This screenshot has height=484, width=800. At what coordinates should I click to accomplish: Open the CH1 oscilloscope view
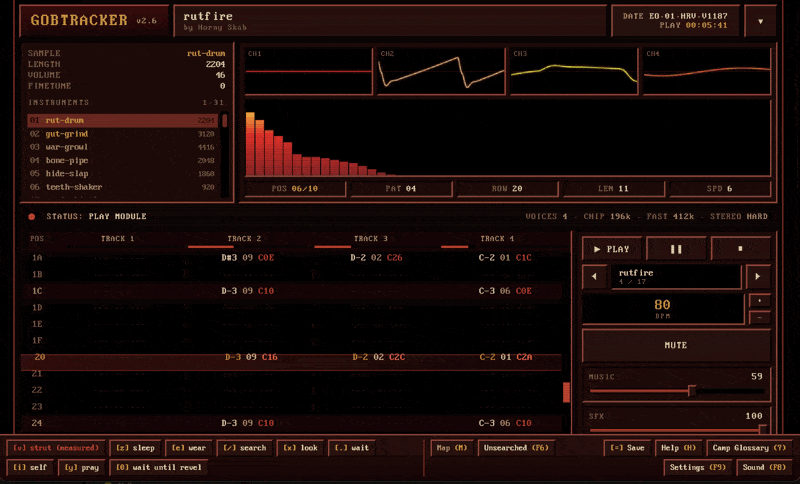click(x=309, y=71)
